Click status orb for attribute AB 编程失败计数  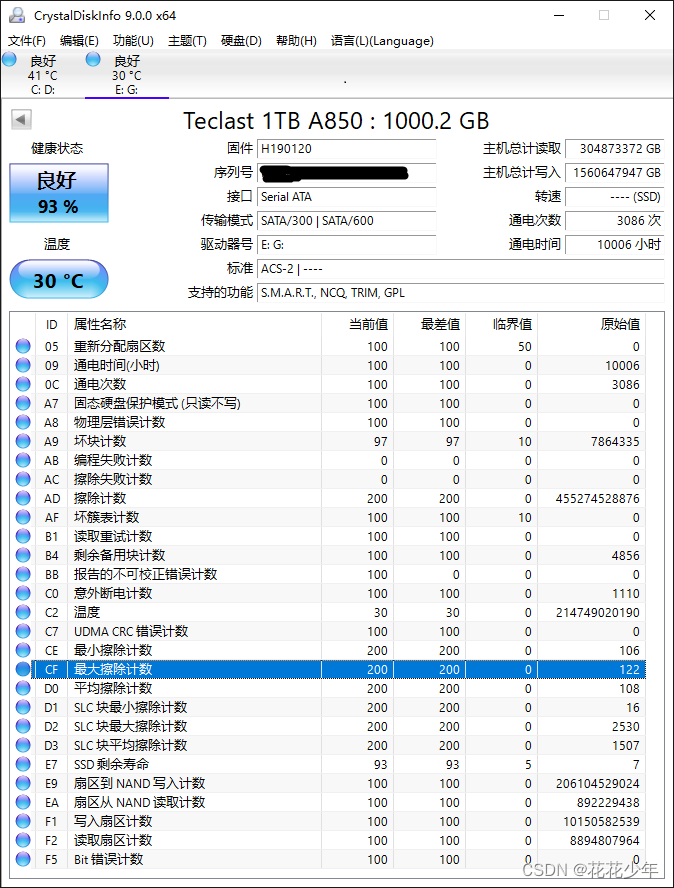pyautogui.click(x=23, y=460)
